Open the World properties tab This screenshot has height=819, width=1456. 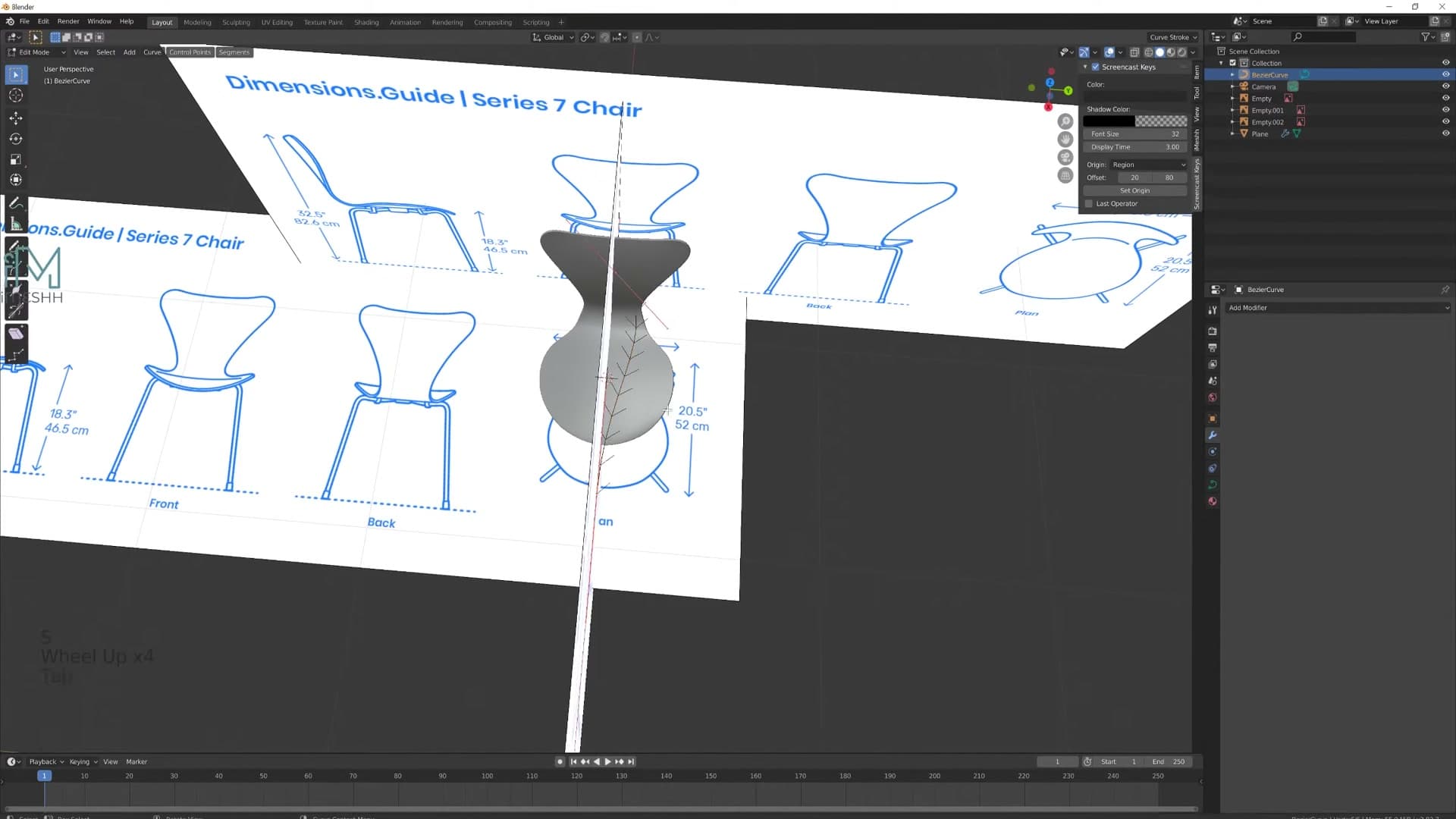(x=1213, y=398)
